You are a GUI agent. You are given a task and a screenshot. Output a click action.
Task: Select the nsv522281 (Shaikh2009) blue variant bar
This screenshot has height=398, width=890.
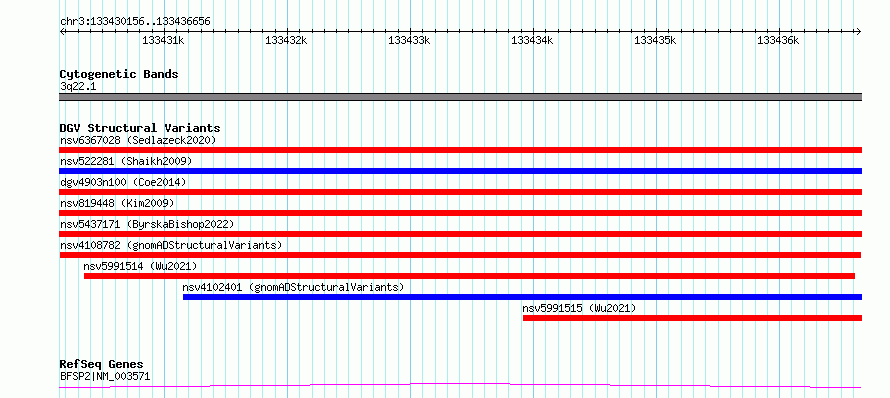coord(460,171)
